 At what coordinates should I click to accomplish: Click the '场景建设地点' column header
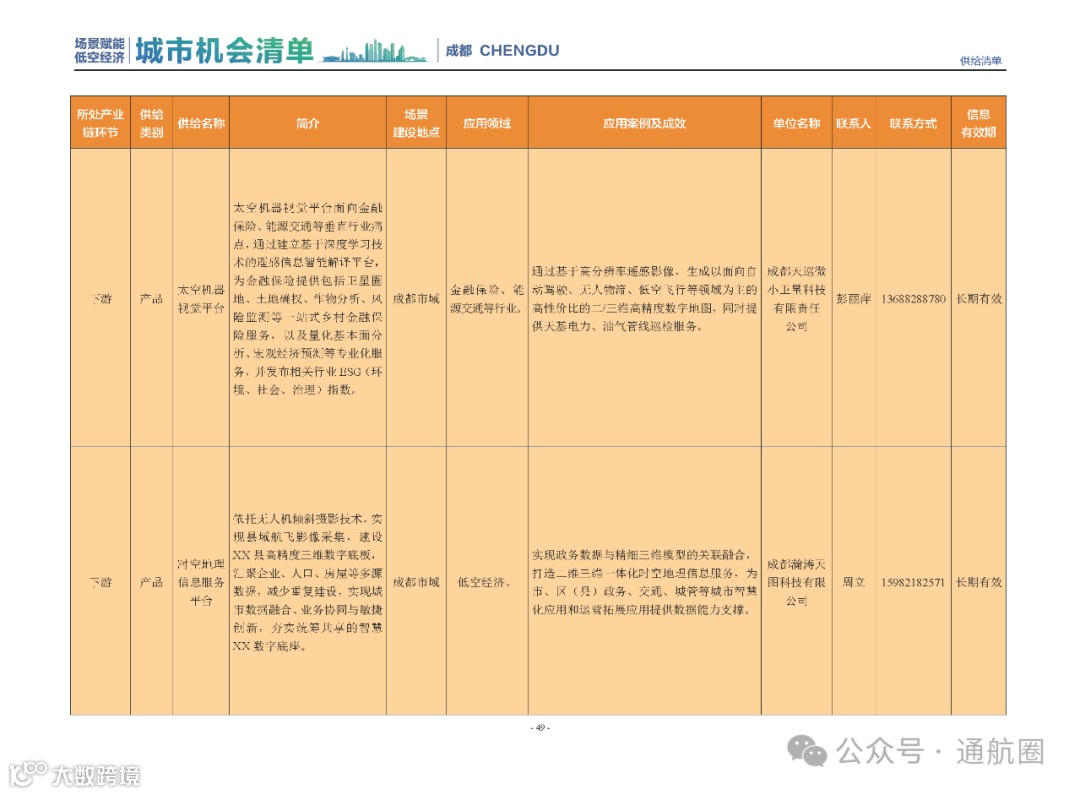click(416, 123)
